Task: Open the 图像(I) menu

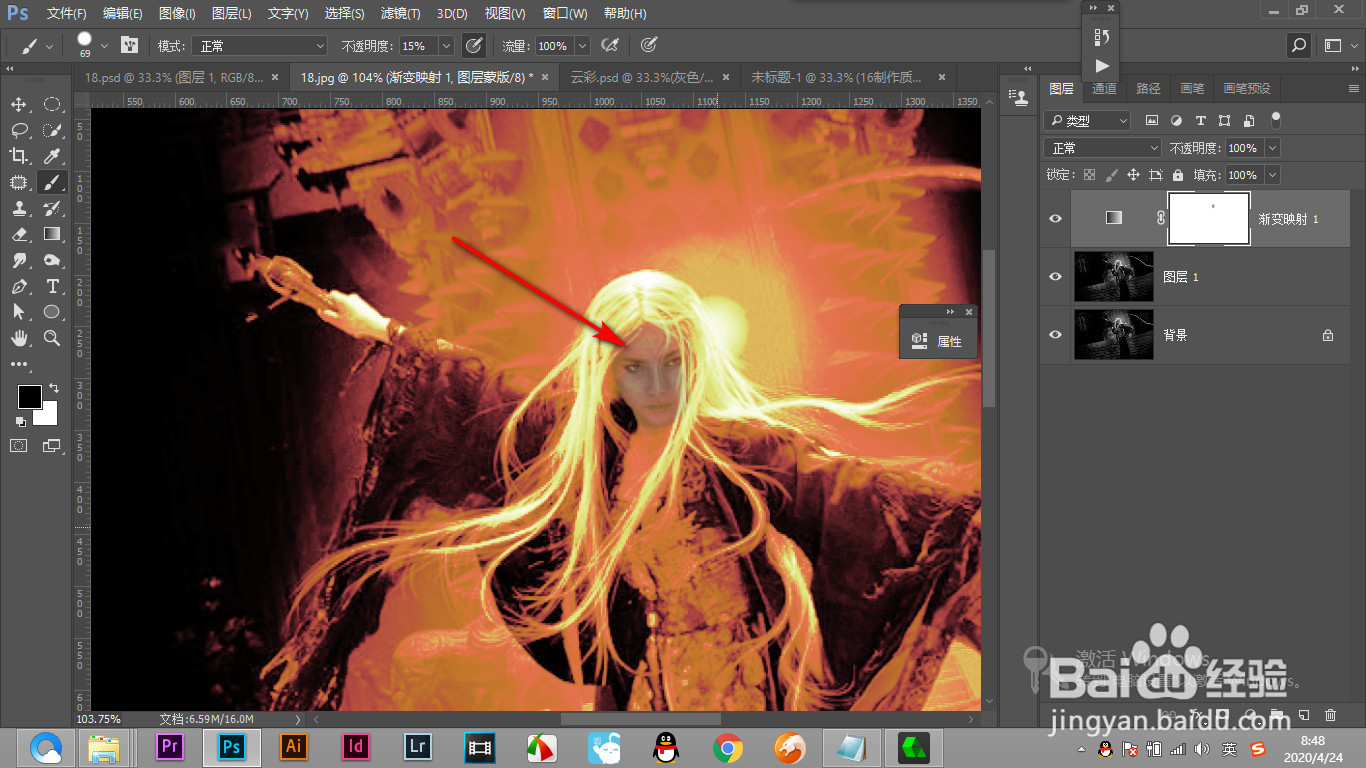Action: click(177, 13)
